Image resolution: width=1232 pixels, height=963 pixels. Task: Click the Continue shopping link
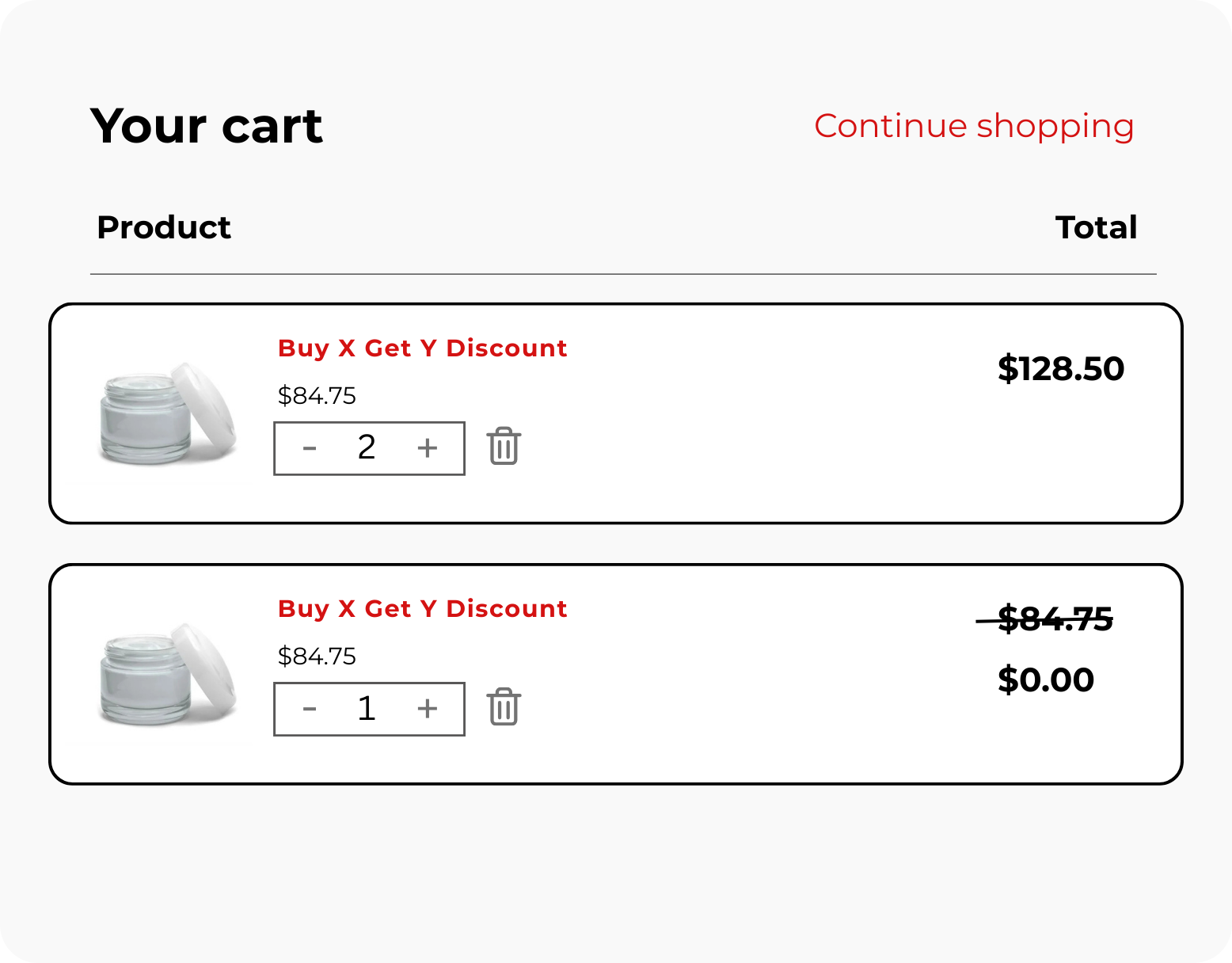tap(974, 126)
